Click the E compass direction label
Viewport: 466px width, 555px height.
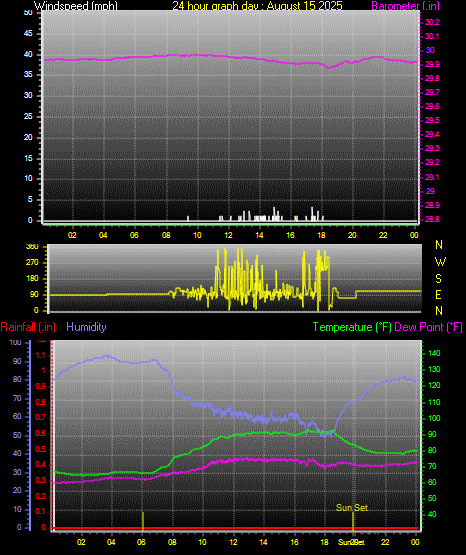(438, 294)
